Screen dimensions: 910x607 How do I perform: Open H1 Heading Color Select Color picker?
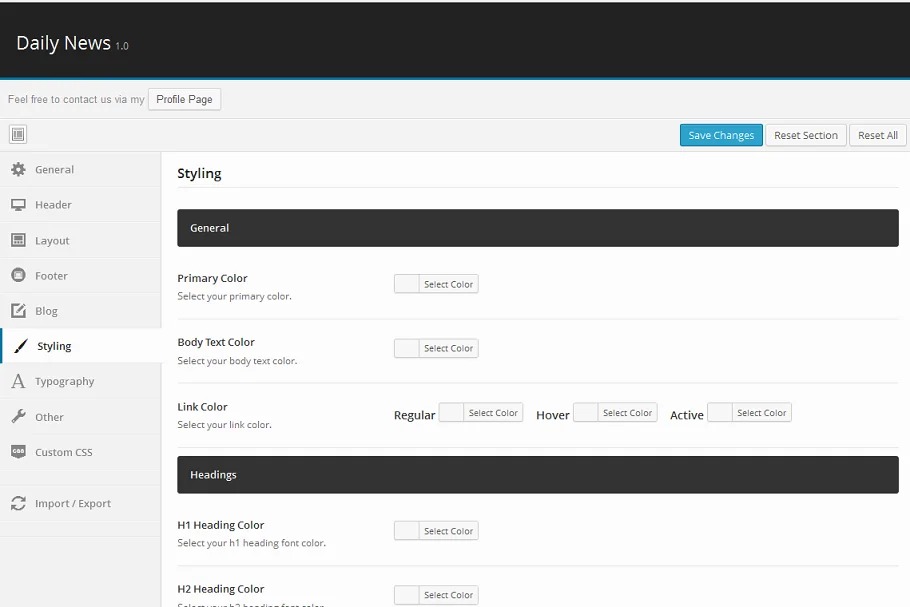[x=448, y=531]
